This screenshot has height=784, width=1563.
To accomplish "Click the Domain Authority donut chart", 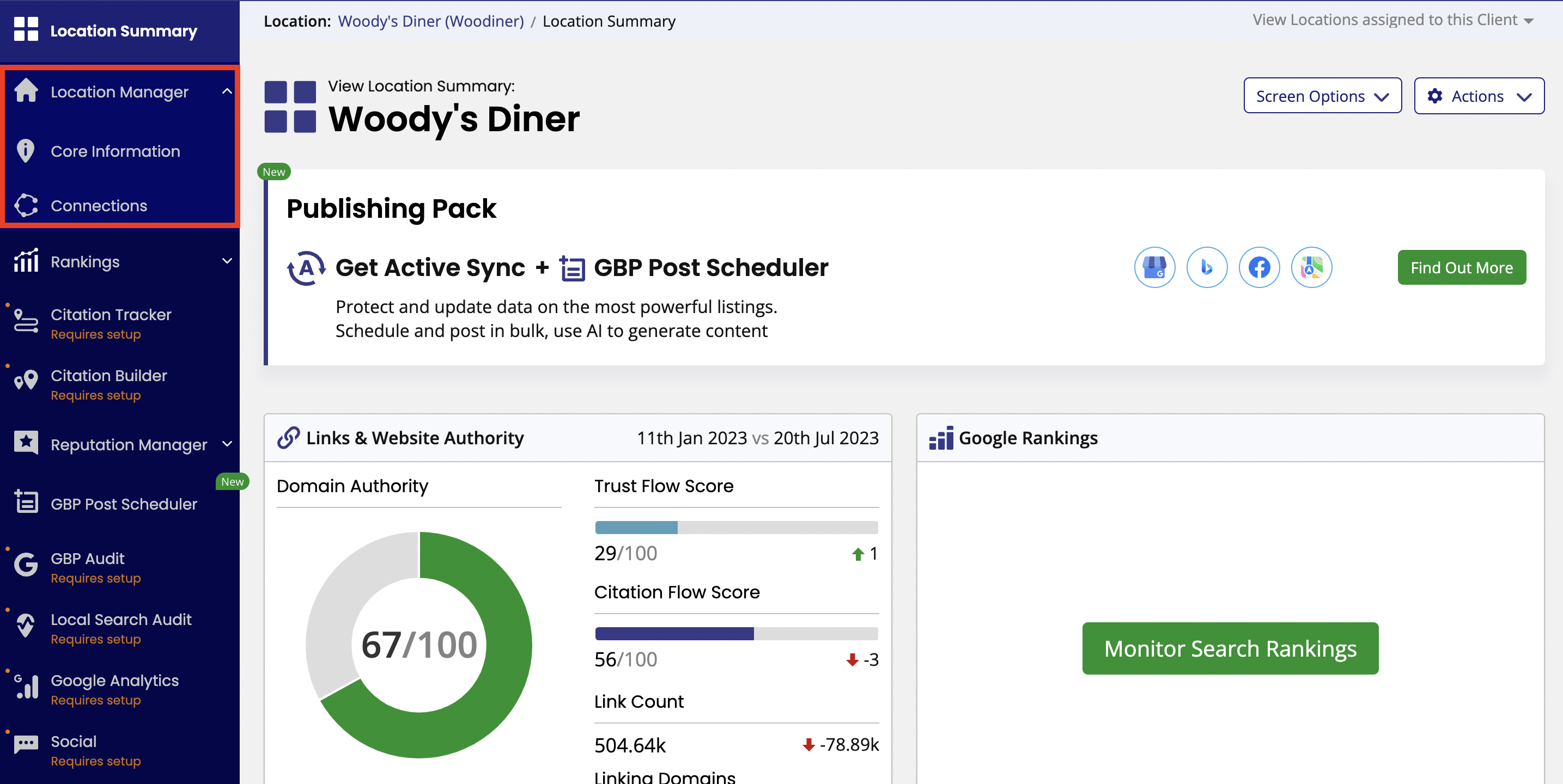I will click(418, 645).
